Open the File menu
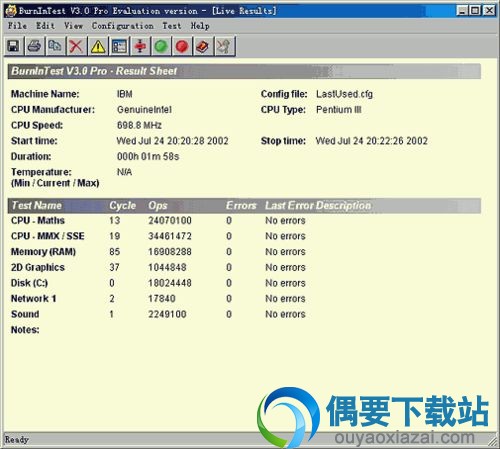 pos(17,26)
